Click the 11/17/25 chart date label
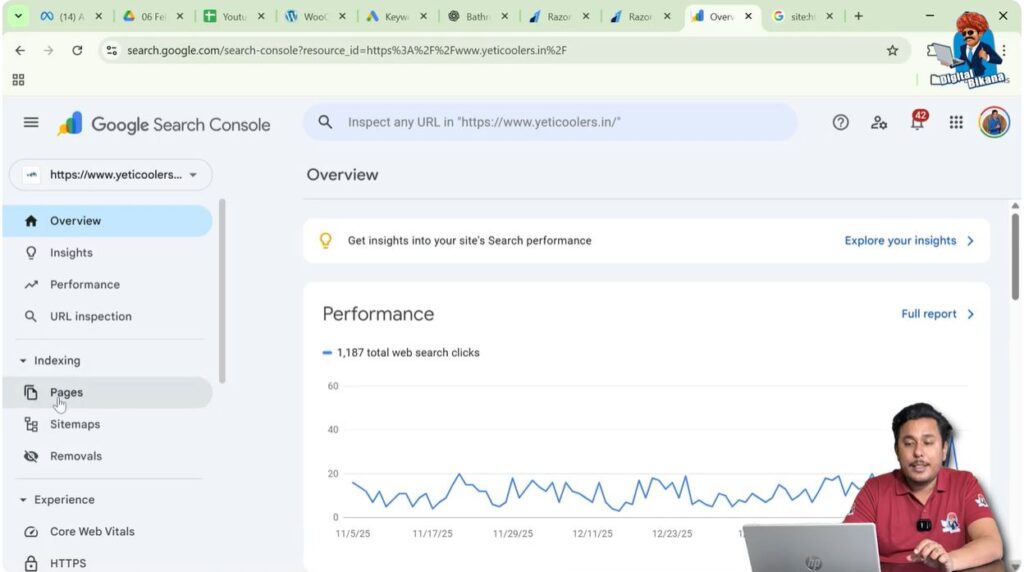The width and height of the screenshot is (1024, 572). pyautogui.click(x=432, y=533)
